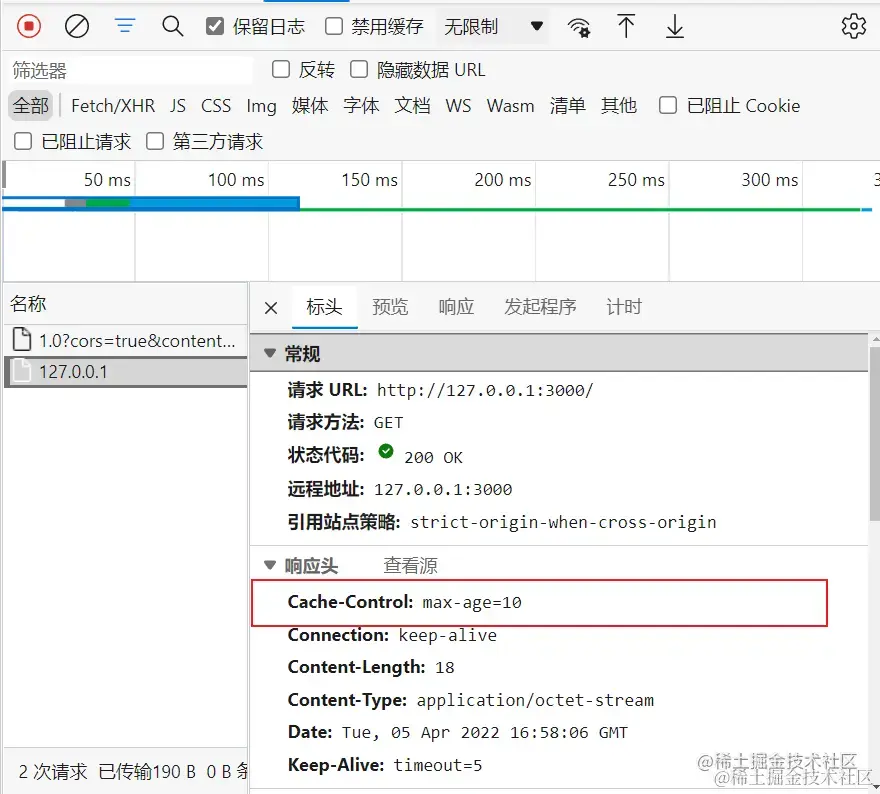The image size is (880, 794).
Task: Filter requests by 其他
Action: (618, 105)
